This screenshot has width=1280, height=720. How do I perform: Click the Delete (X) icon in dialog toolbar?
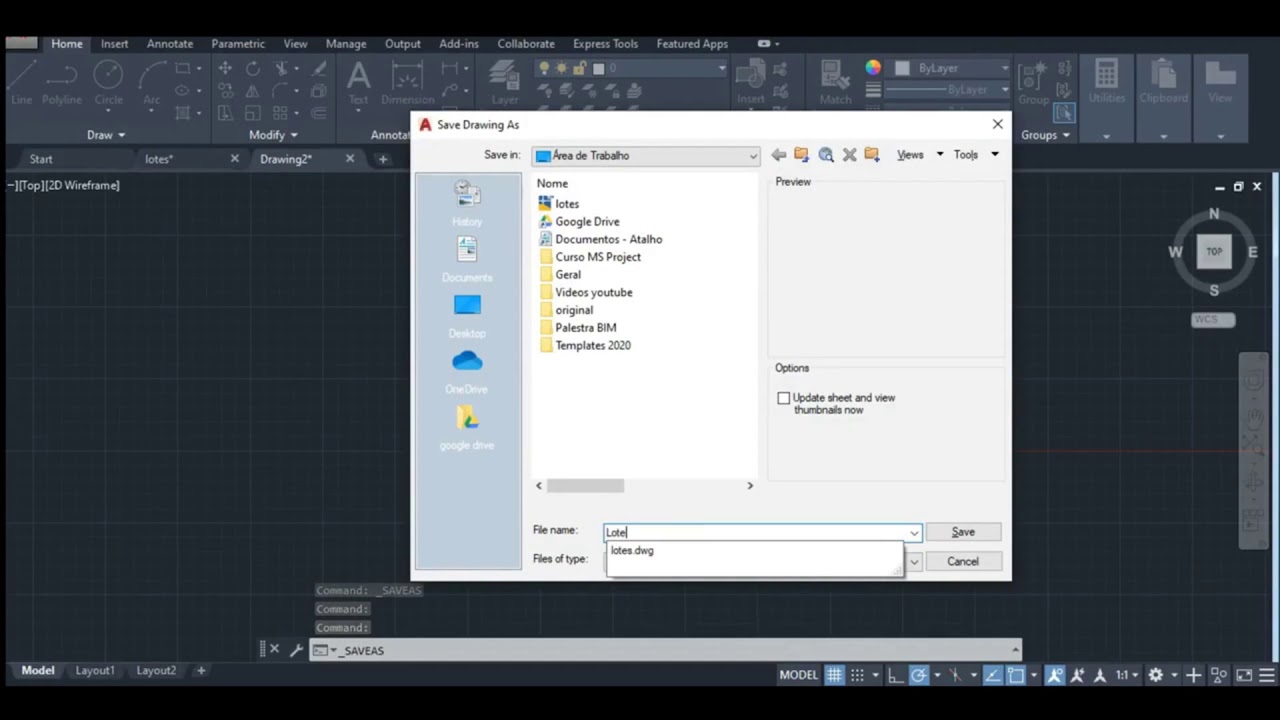(x=849, y=155)
